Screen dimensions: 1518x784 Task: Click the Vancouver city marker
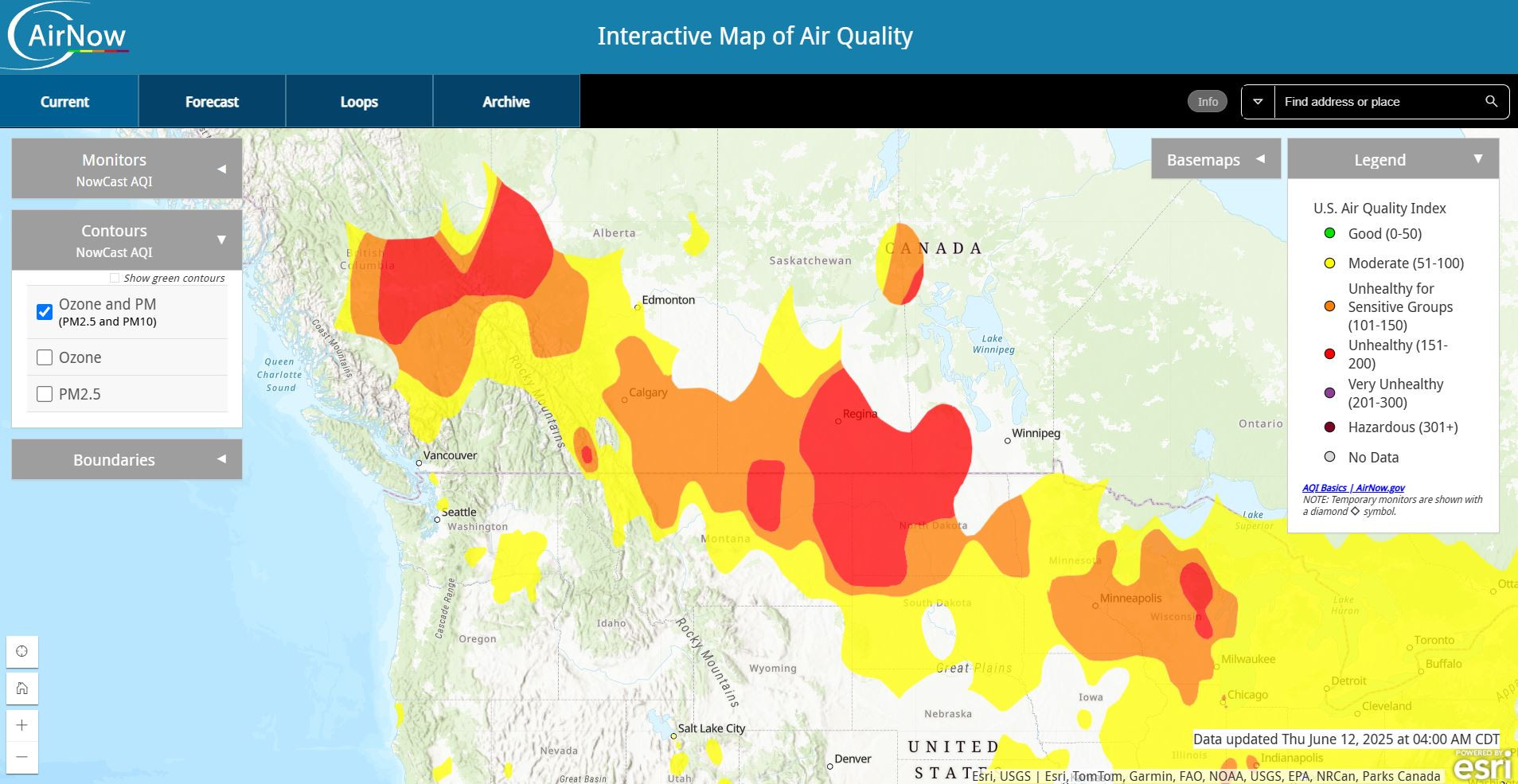tap(419, 462)
